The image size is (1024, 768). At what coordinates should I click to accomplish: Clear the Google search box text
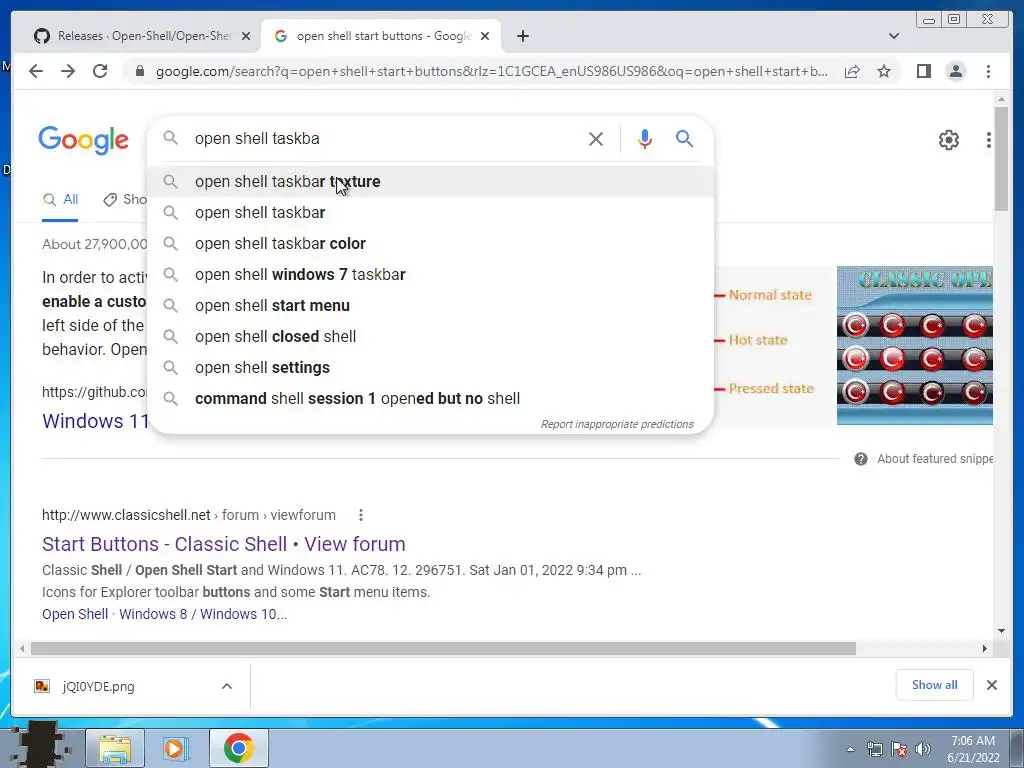pos(596,138)
